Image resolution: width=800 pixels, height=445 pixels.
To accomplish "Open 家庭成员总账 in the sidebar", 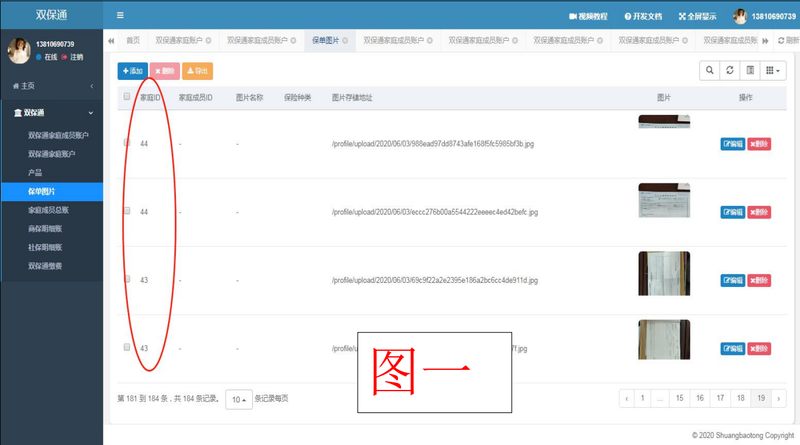I will (48, 210).
